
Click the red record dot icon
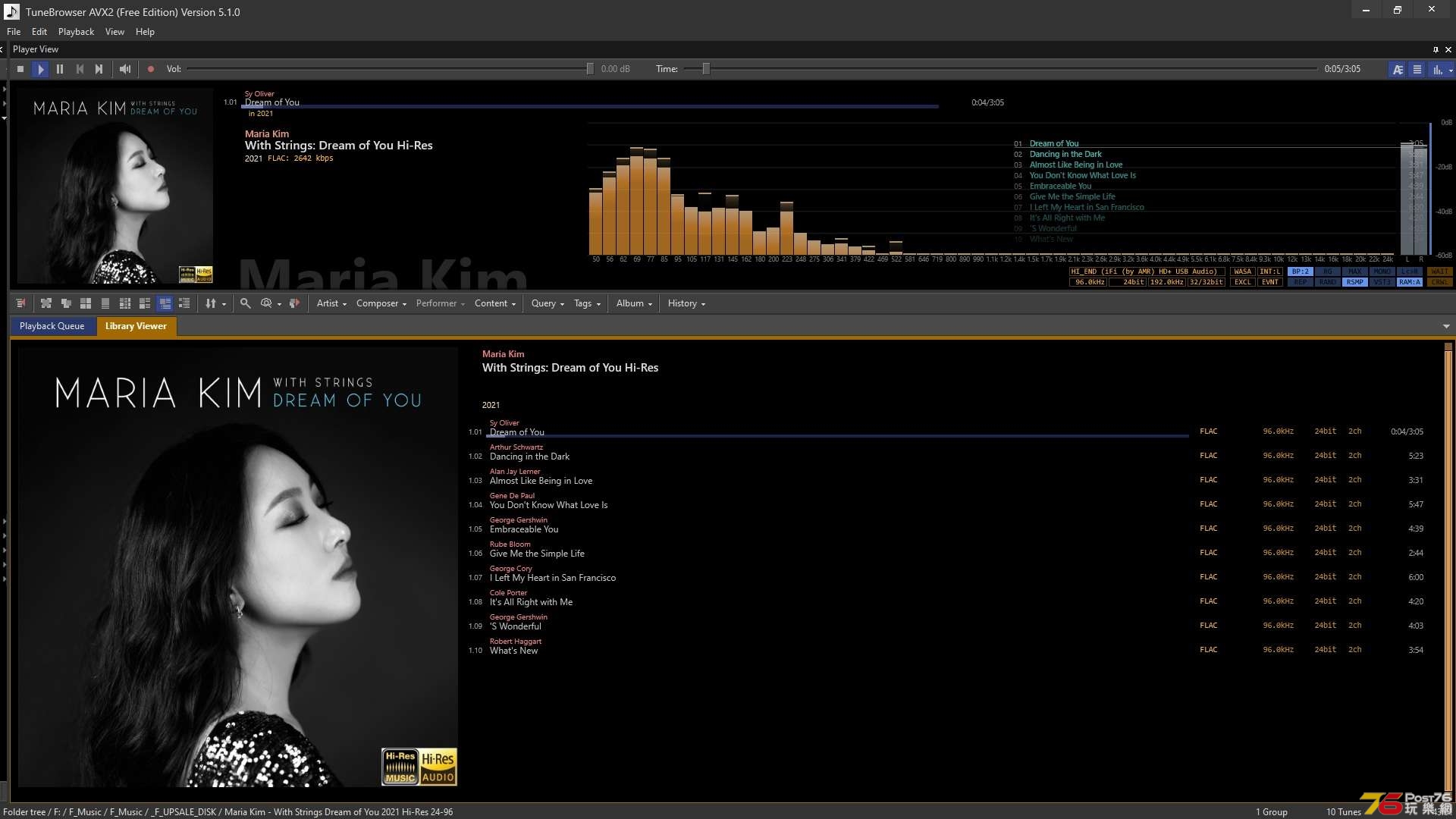tap(150, 69)
